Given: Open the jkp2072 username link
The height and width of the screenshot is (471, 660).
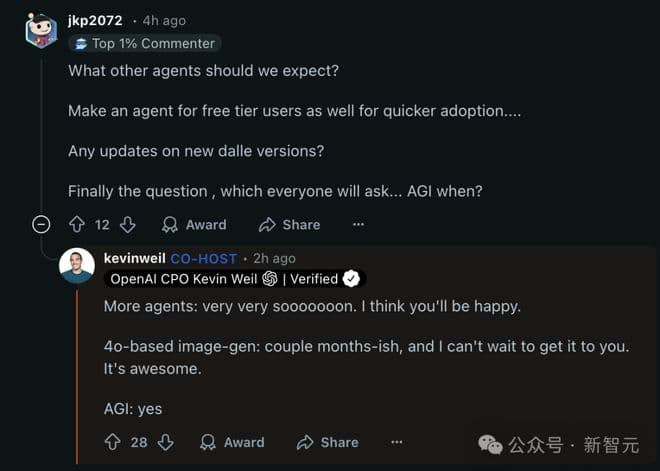Looking at the screenshot, I should pyautogui.click(x=95, y=20).
